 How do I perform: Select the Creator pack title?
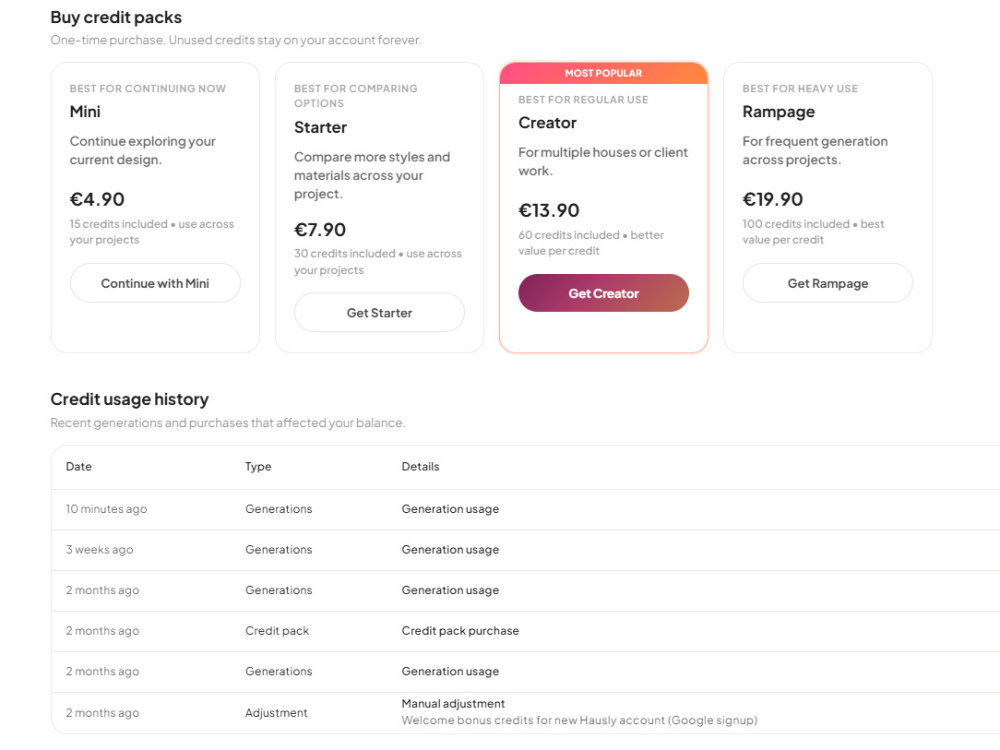tap(547, 122)
